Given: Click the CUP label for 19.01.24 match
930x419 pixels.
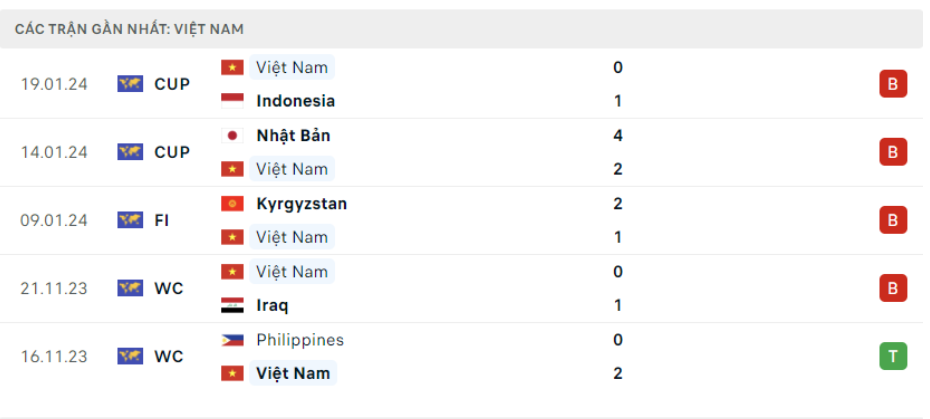Looking at the screenshot, I should 172,84.
